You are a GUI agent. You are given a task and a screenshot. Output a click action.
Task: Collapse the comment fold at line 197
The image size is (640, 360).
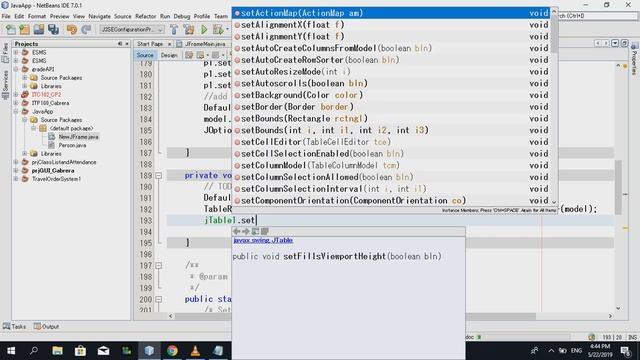click(x=158, y=266)
